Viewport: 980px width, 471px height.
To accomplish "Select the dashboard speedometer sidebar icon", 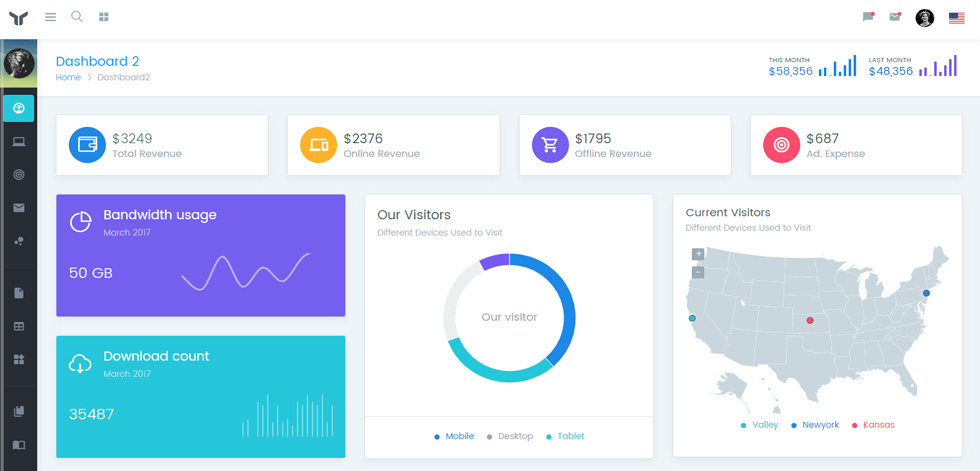I will click(x=19, y=108).
